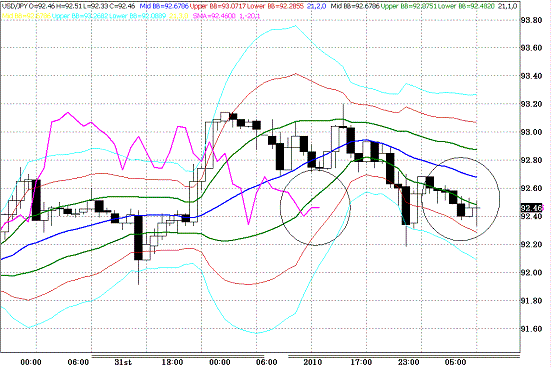Click the cyan Upper BB=93.2682 legend entry
This screenshot has height=368, width=551.
pyautogui.click(x=80, y=15)
